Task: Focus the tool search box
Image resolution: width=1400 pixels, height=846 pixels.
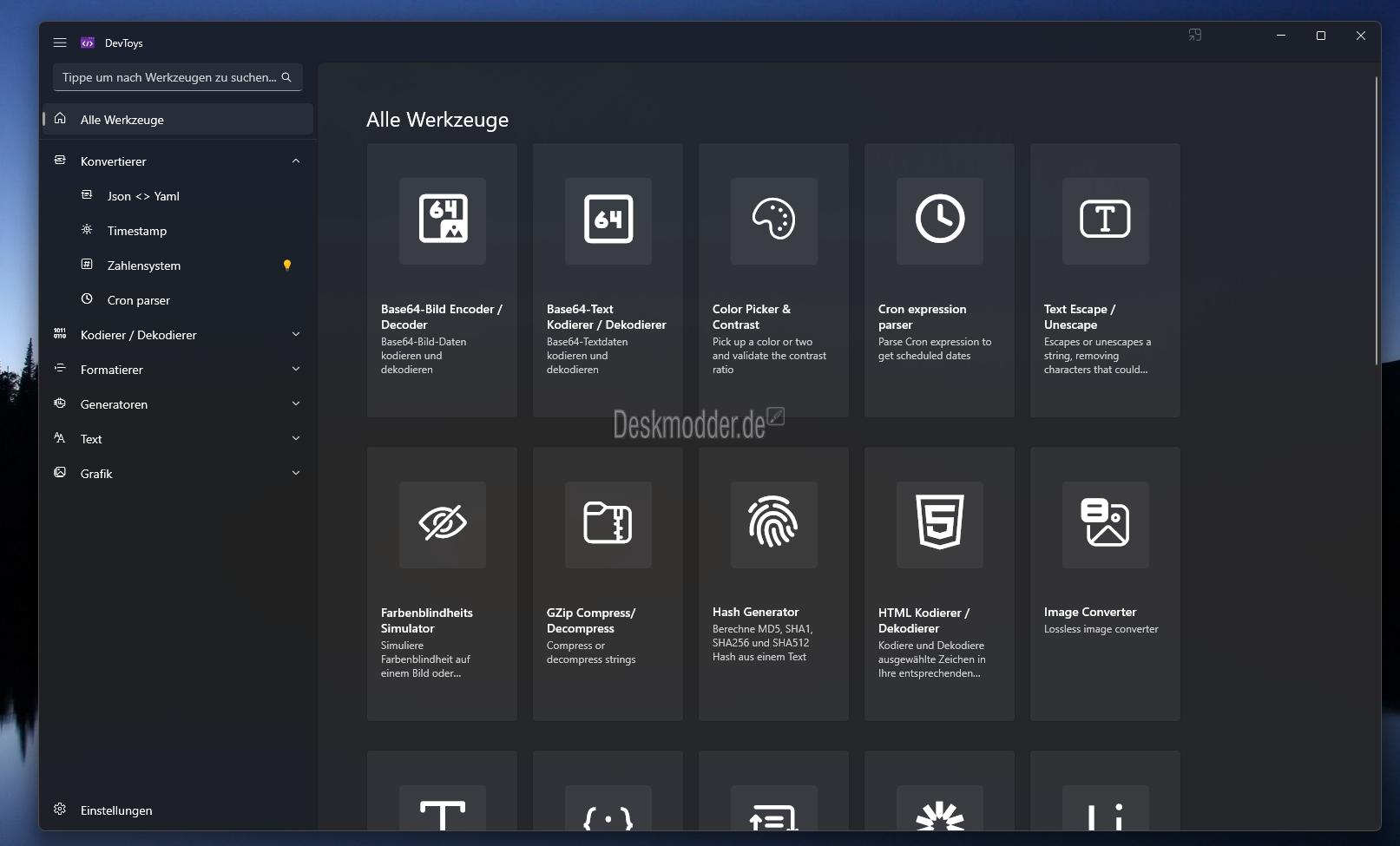Action: [178, 77]
